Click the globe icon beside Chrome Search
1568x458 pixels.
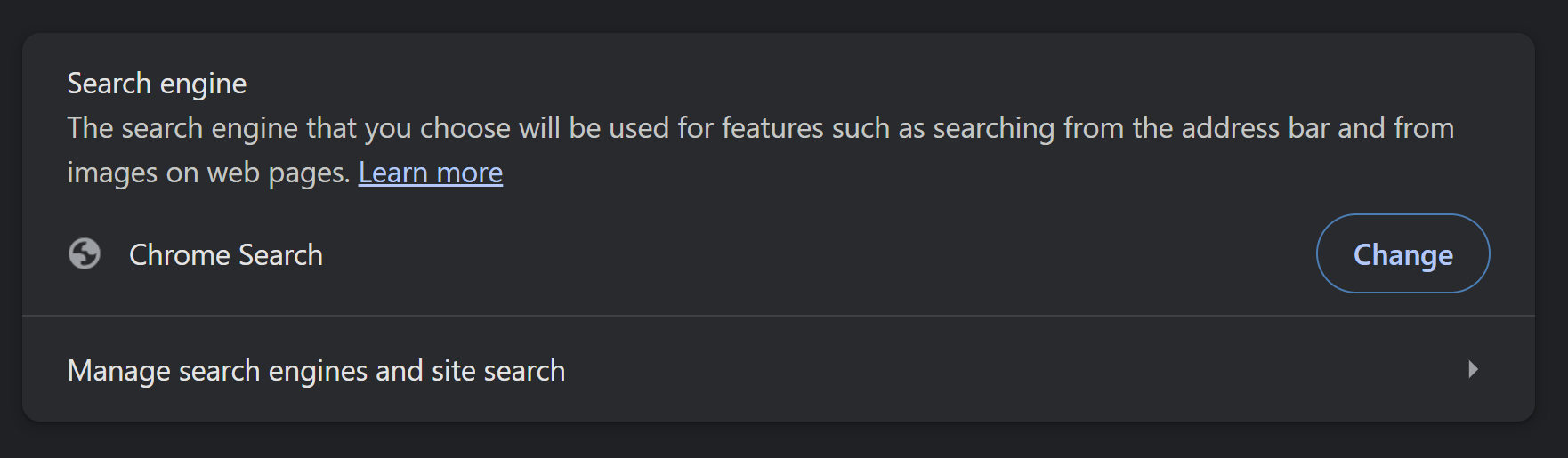[85, 254]
